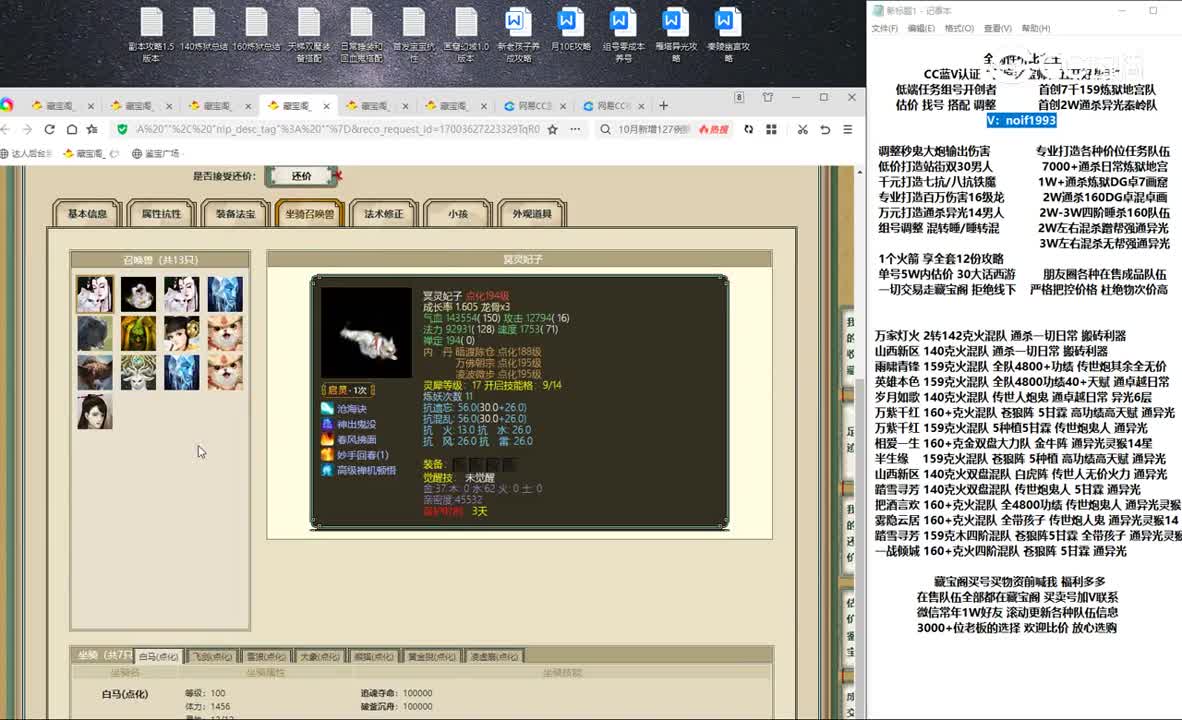Open desktop file 140炼狱总结

click(204, 30)
